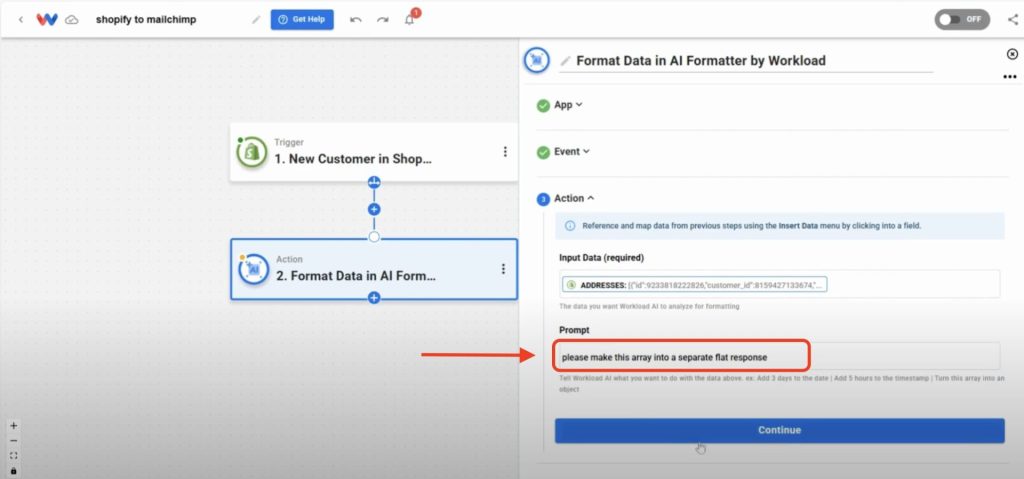1024x479 pixels.
Task: Open AI Formatter action step options menu
Action: (x=504, y=269)
